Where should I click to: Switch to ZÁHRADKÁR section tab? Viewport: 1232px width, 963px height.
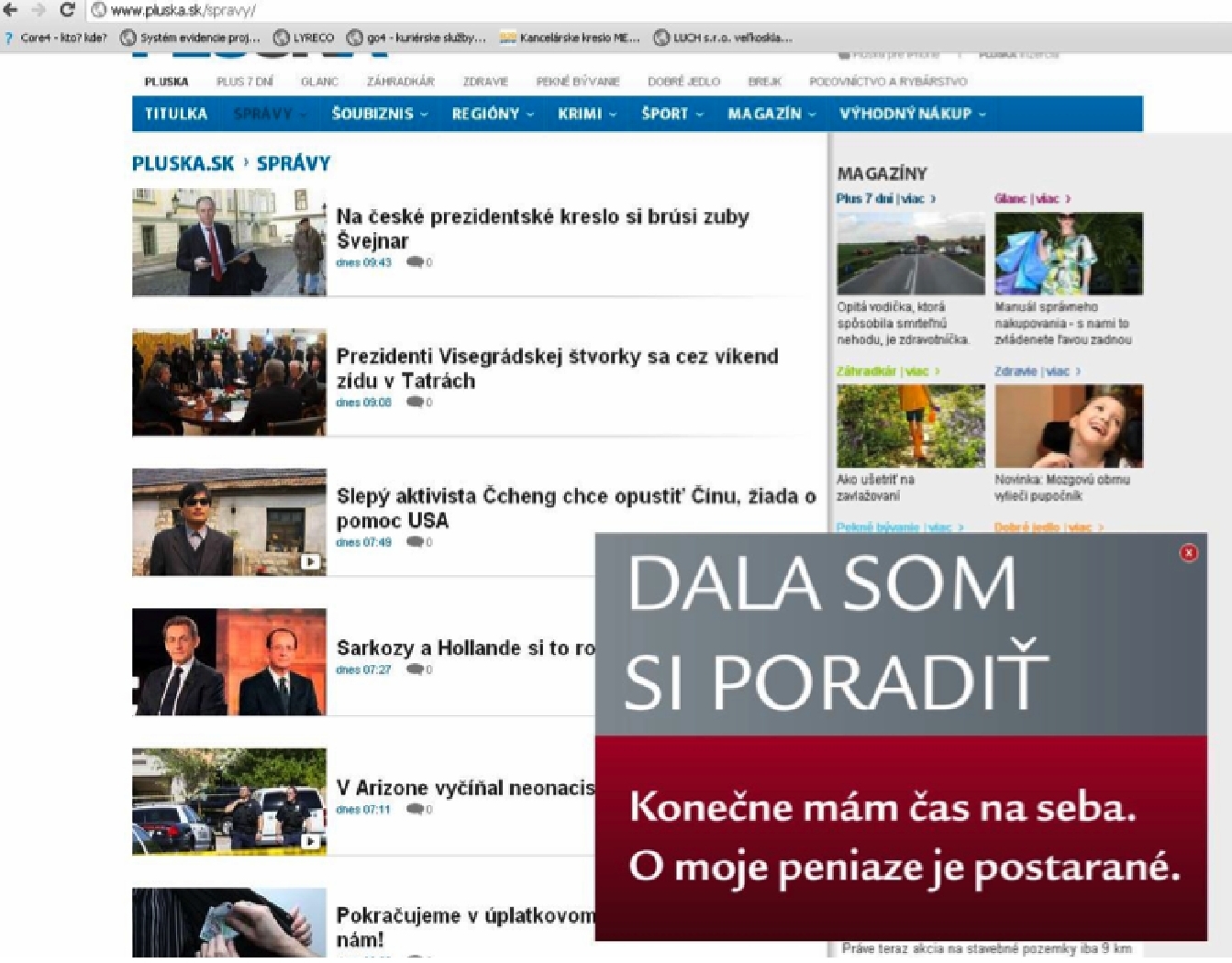[400, 82]
